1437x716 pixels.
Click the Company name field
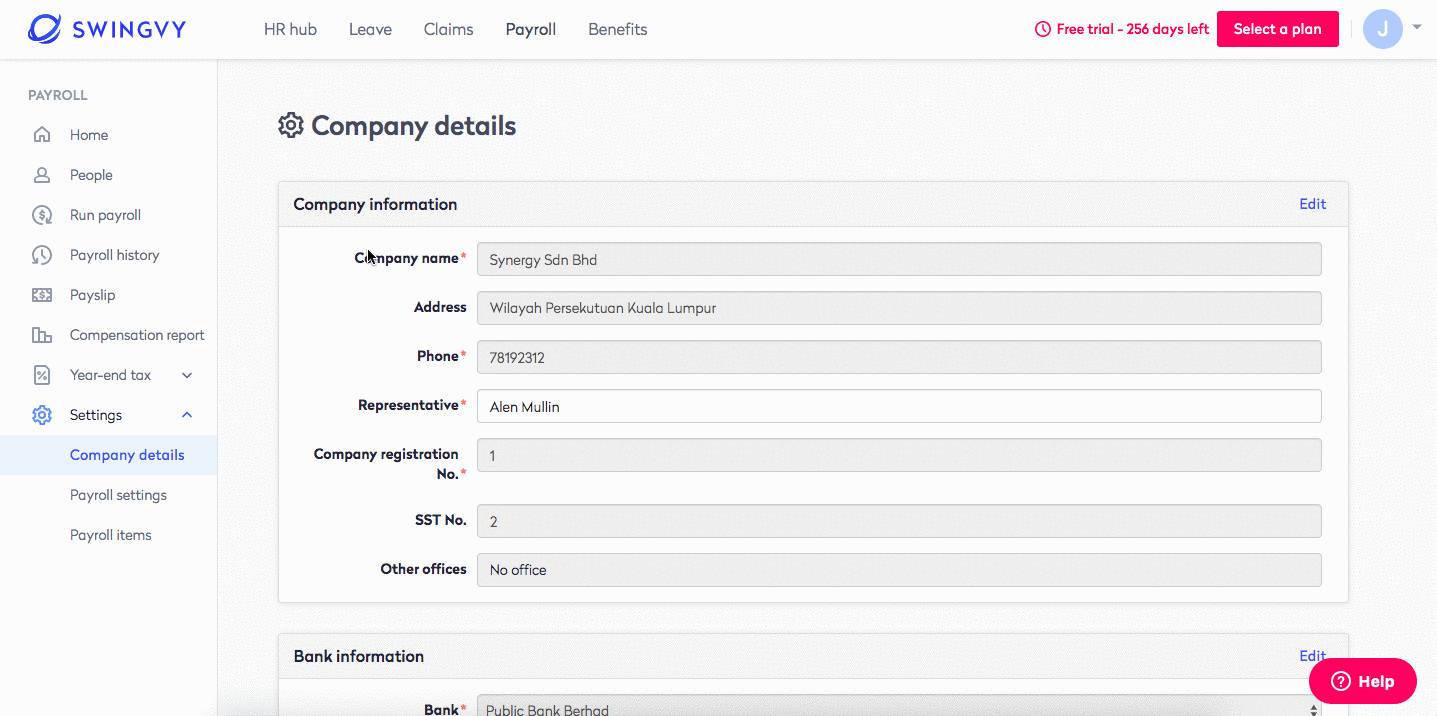(x=899, y=259)
